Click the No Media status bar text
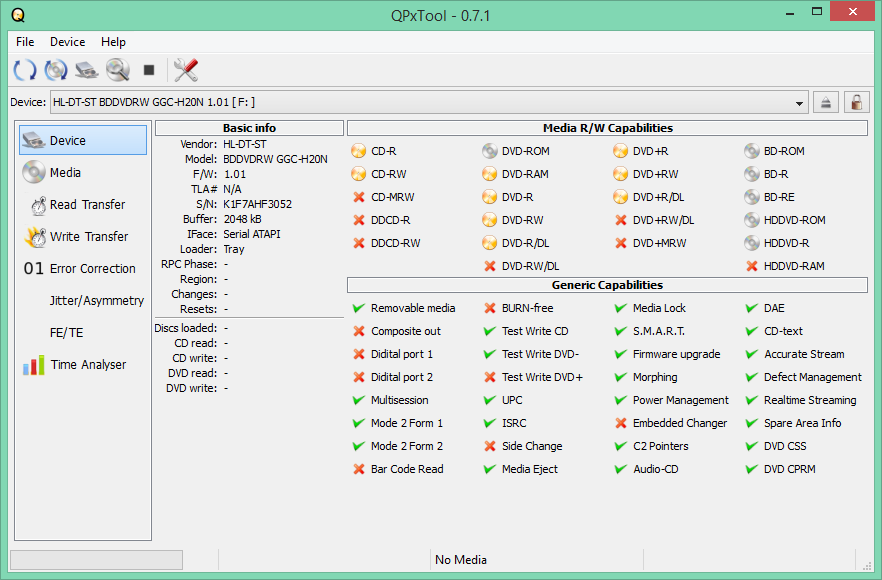 click(x=461, y=560)
